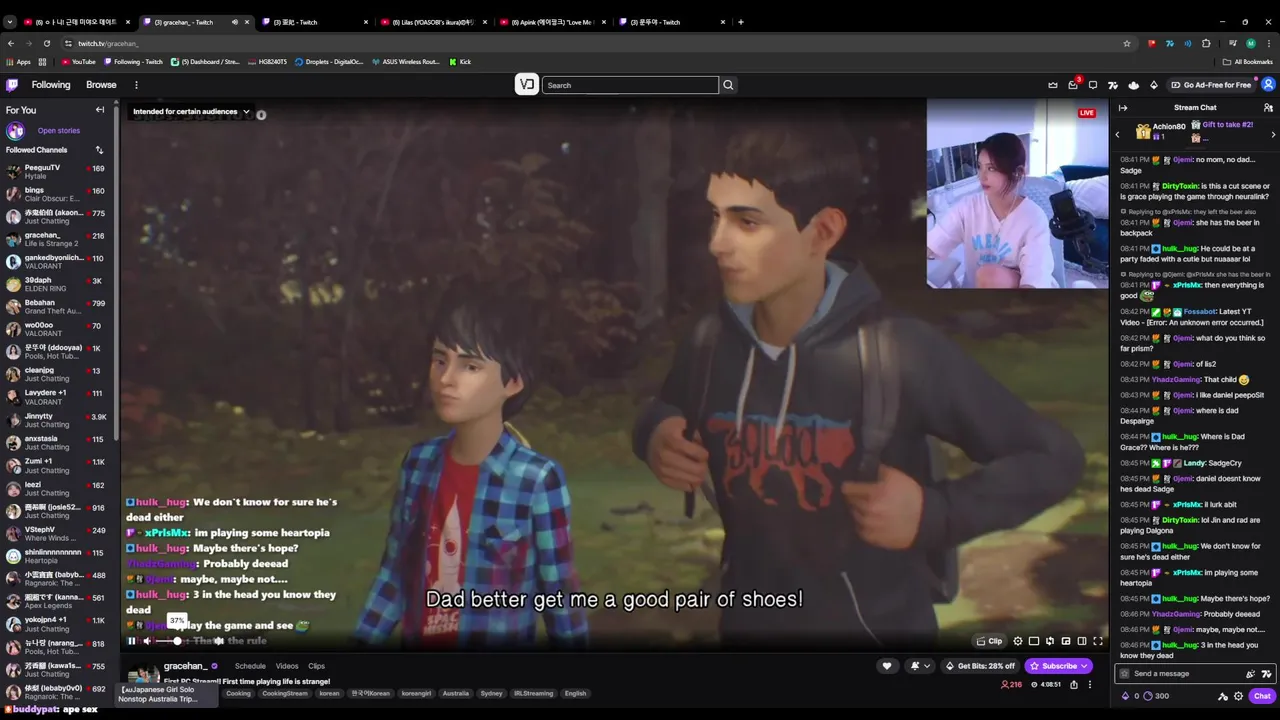Open All Bookmarks folder
Viewport: 1280px width, 720px height.
click(x=1247, y=62)
